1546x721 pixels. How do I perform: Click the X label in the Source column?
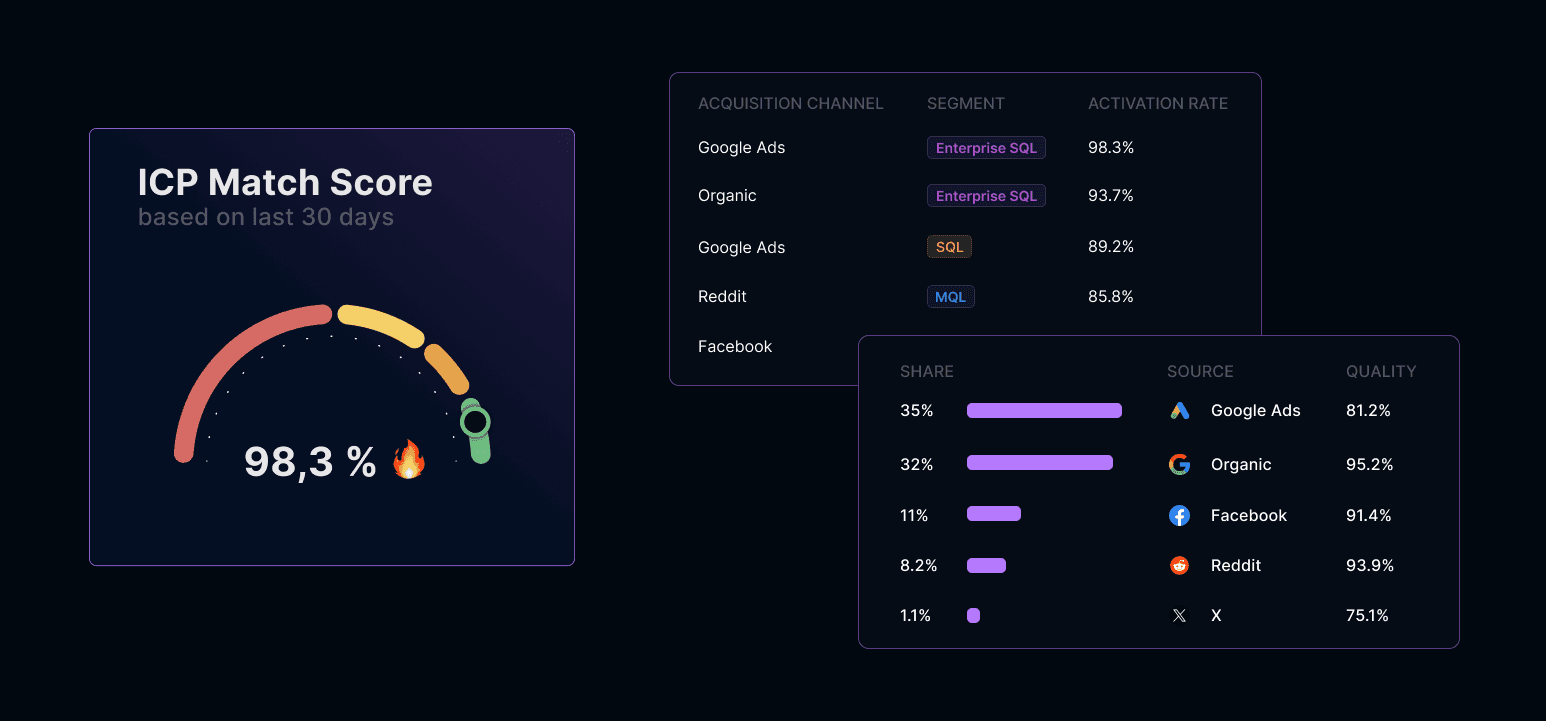(x=1216, y=616)
